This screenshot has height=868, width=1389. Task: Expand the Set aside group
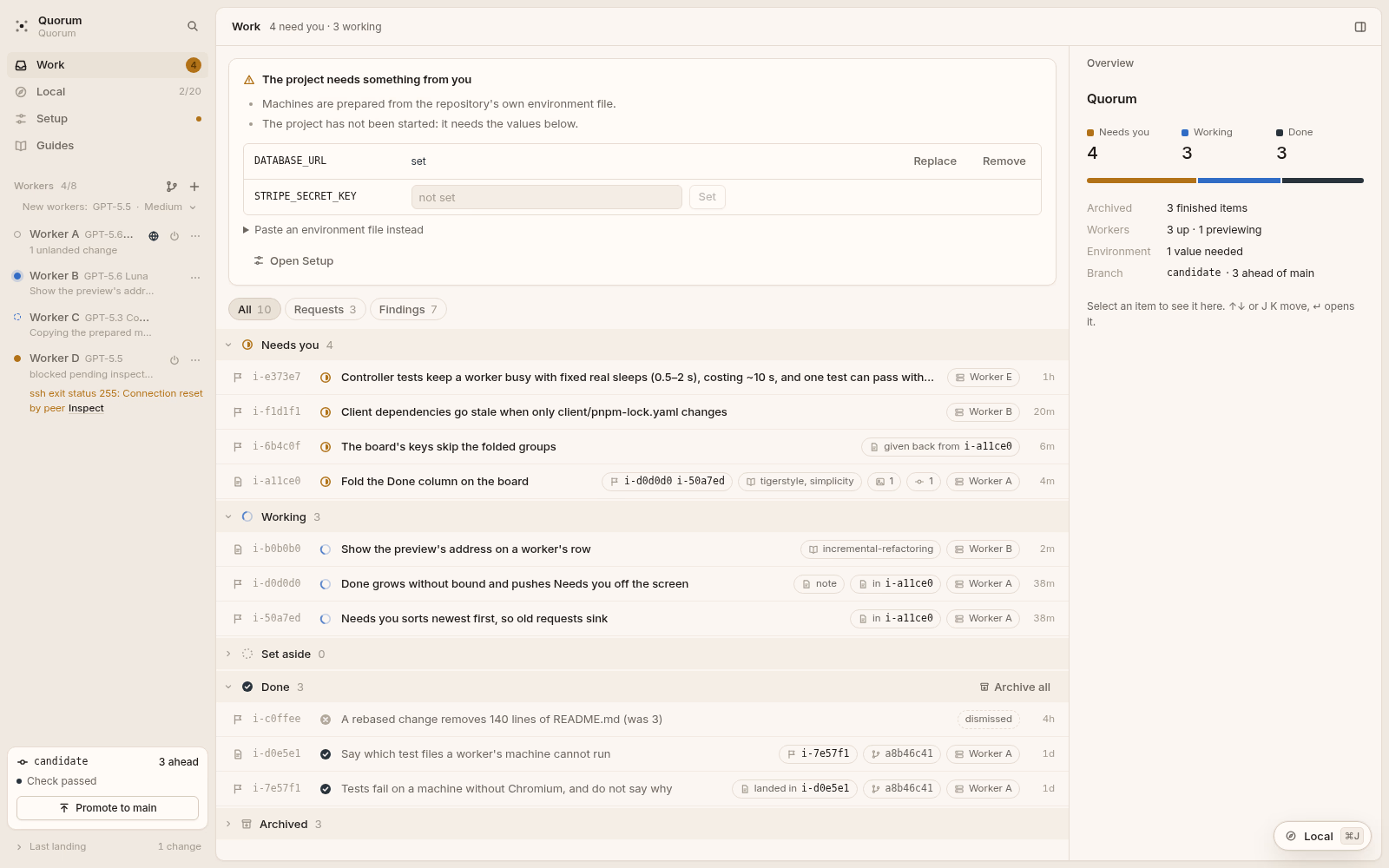pos(228,654)
